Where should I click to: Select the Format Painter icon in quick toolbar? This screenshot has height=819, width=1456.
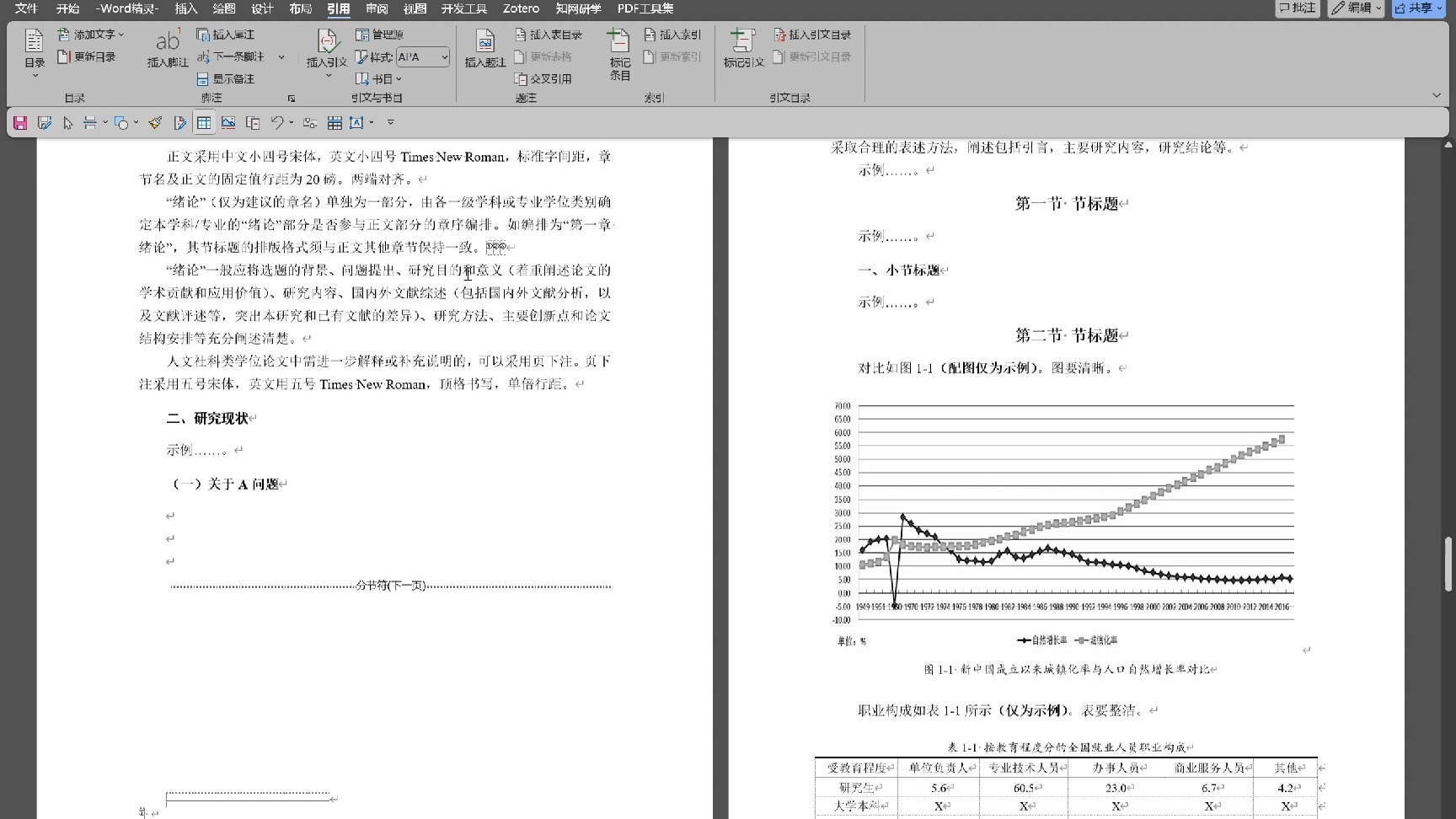(x=155, y=123)
